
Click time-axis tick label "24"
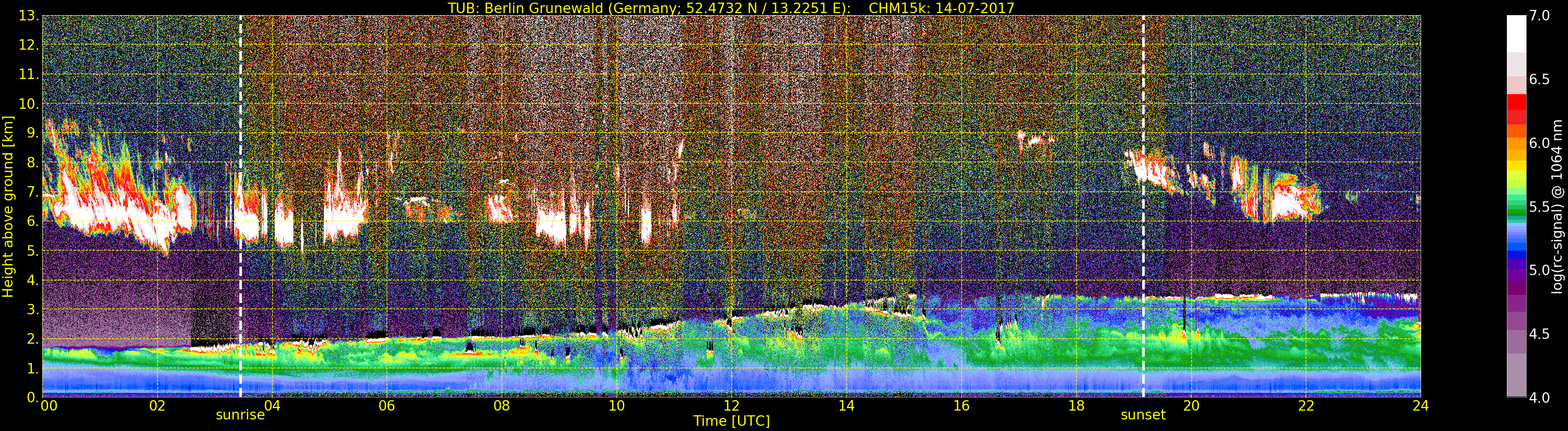click(1421, 405)
